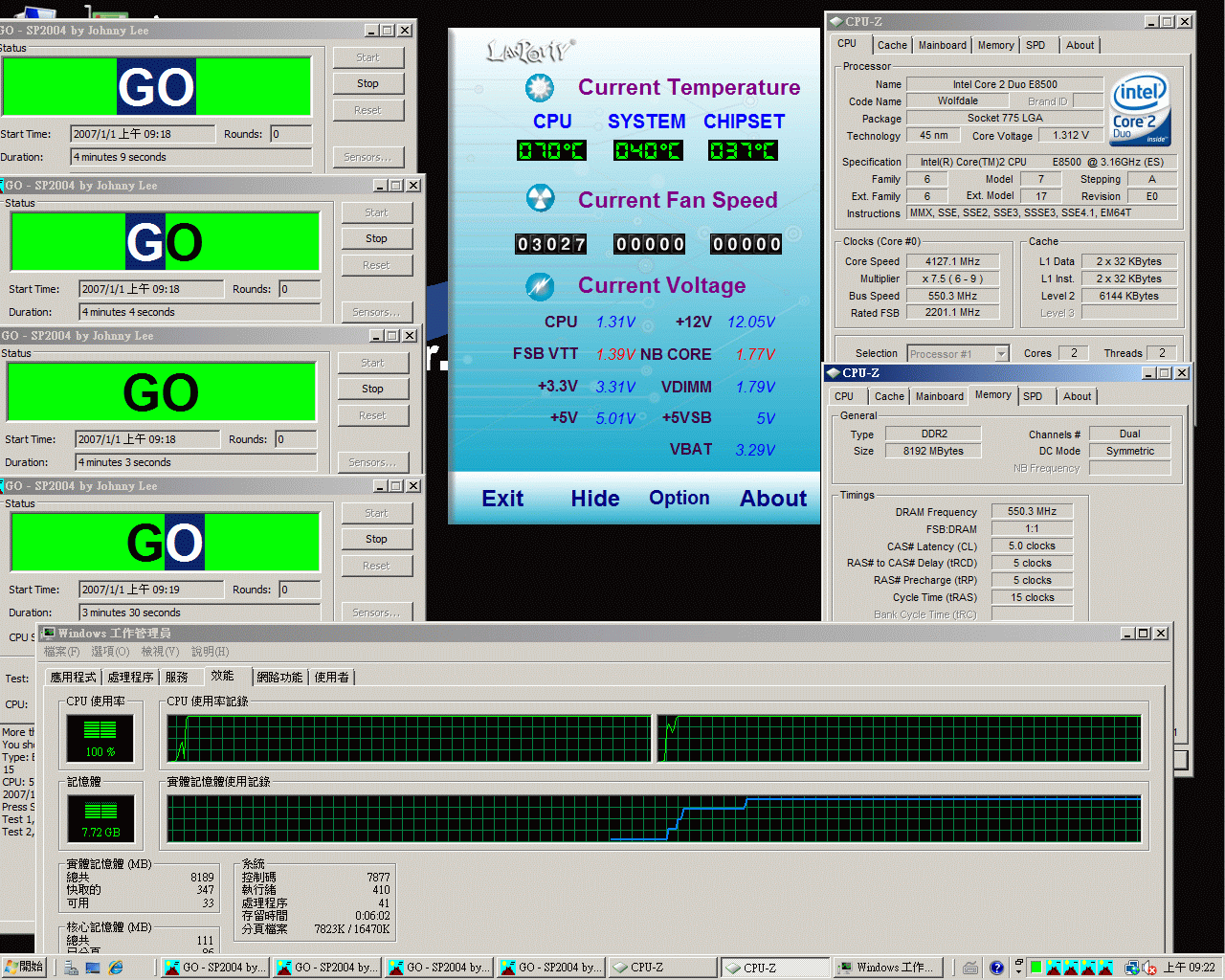Click Hide in LanParty monitor
This screenshot has width=1225, height=980.
[595, 499]
